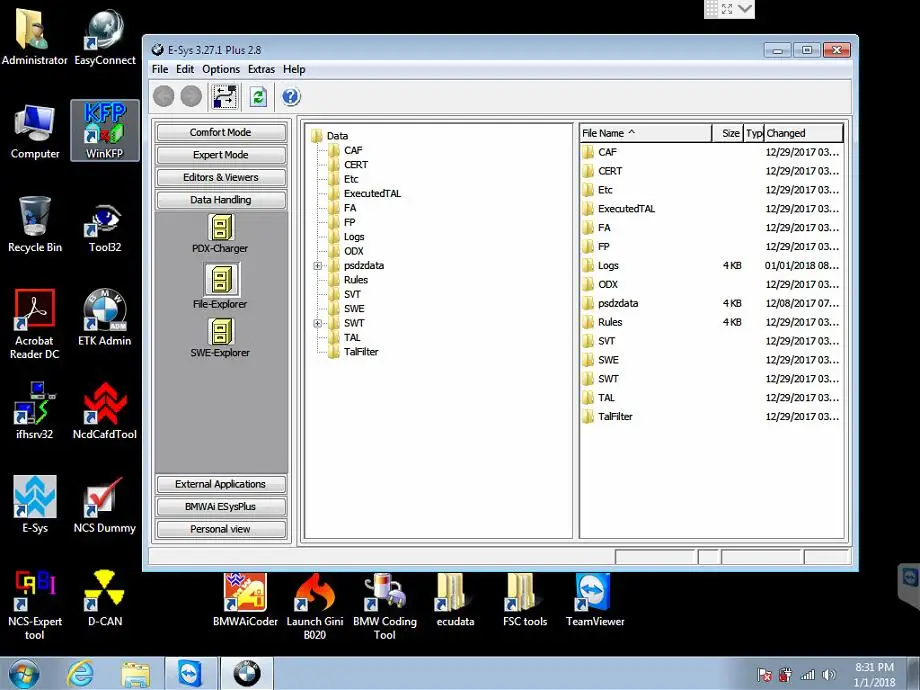
Task: Select the SWE row in file list
Action: (x=711, y=360)
